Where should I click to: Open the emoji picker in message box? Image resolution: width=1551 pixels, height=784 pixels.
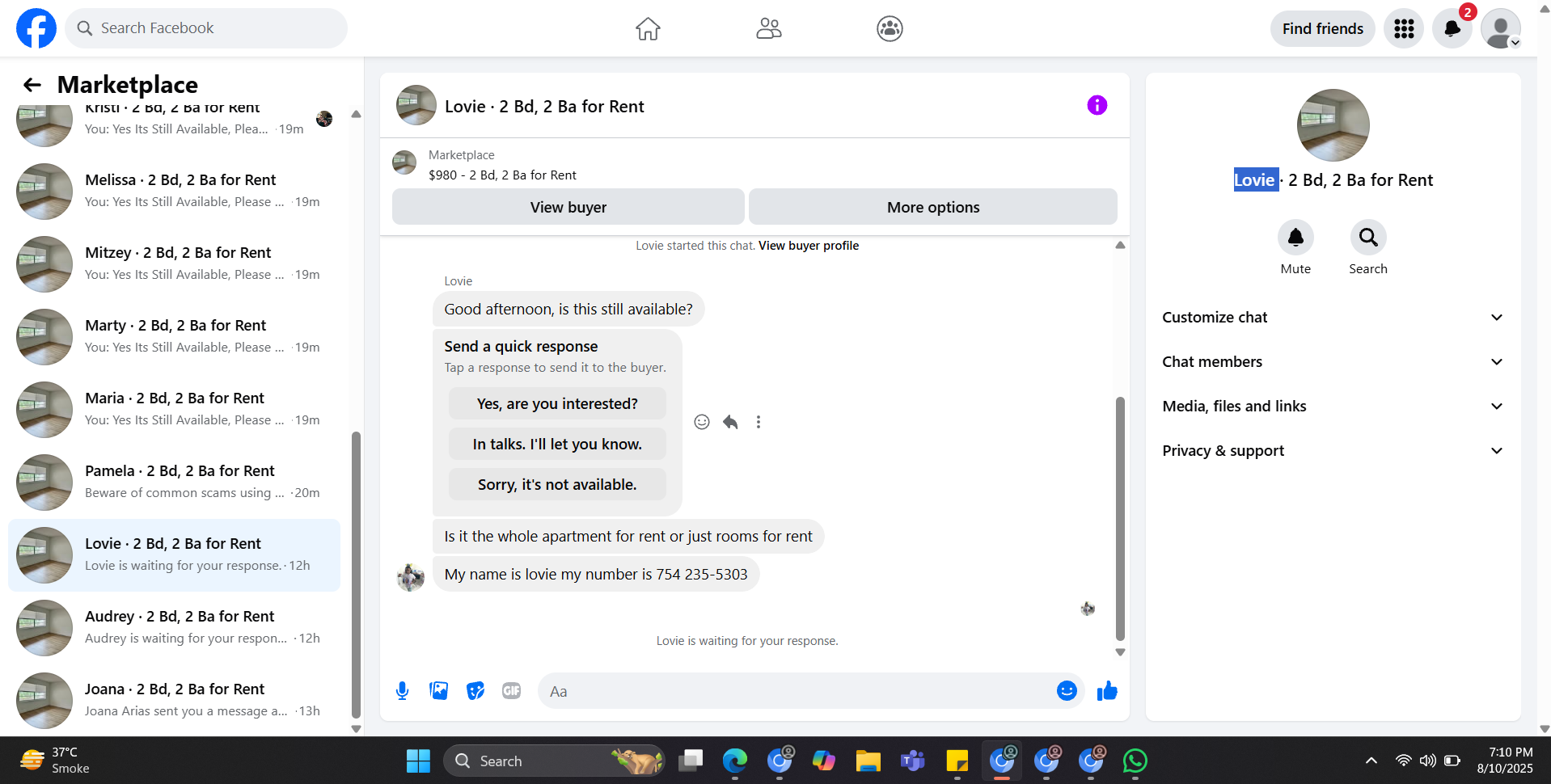pos(1067,691)
